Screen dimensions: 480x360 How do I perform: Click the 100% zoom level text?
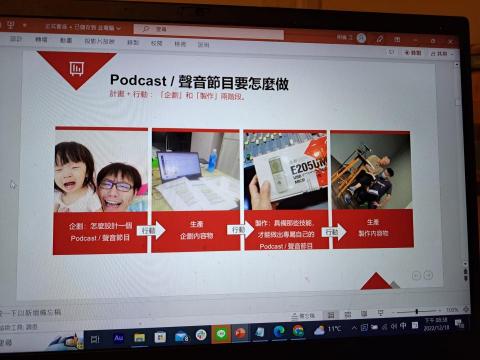452,310
